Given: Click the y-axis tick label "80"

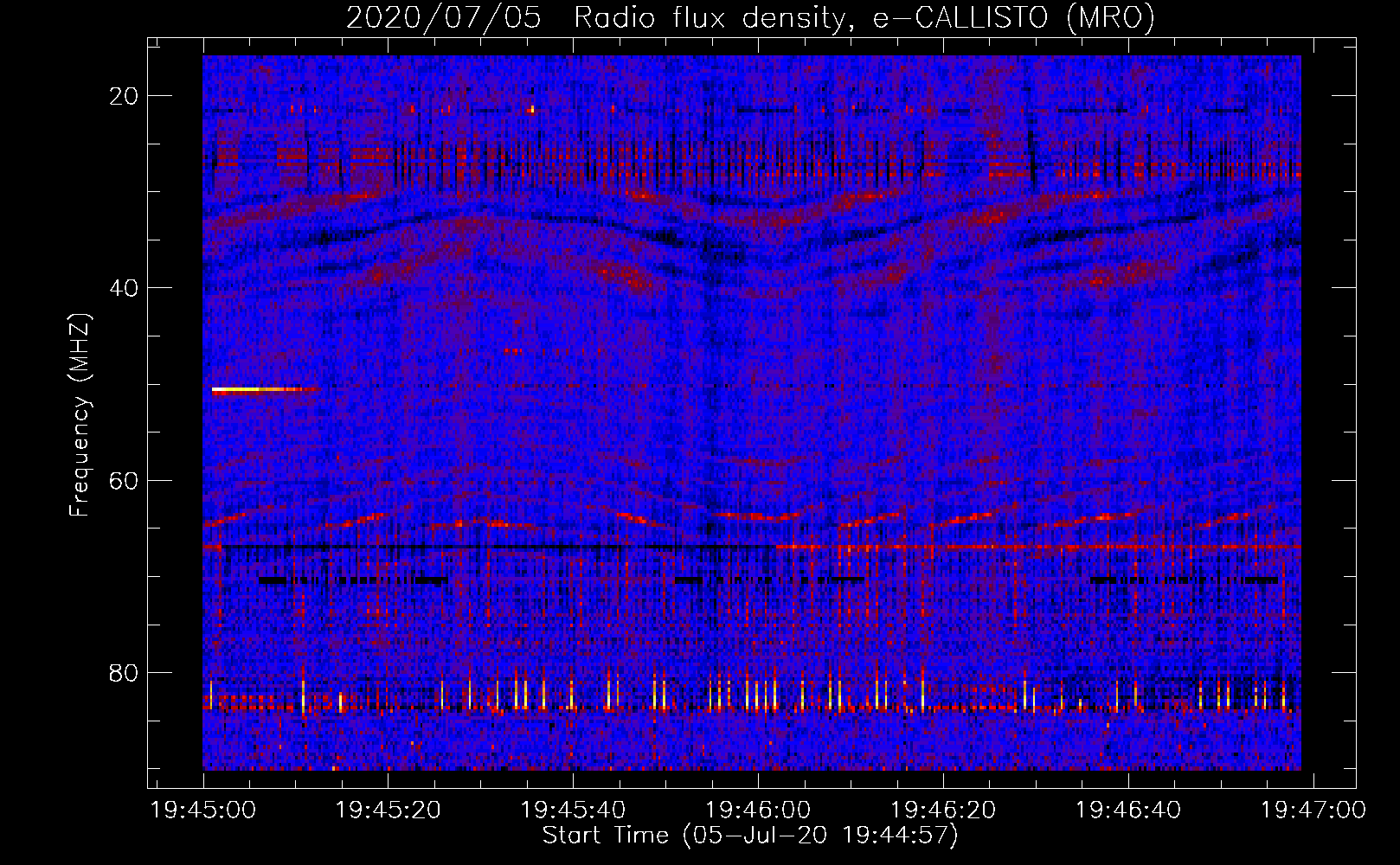Looking at the screenshot, I should 125,672.
